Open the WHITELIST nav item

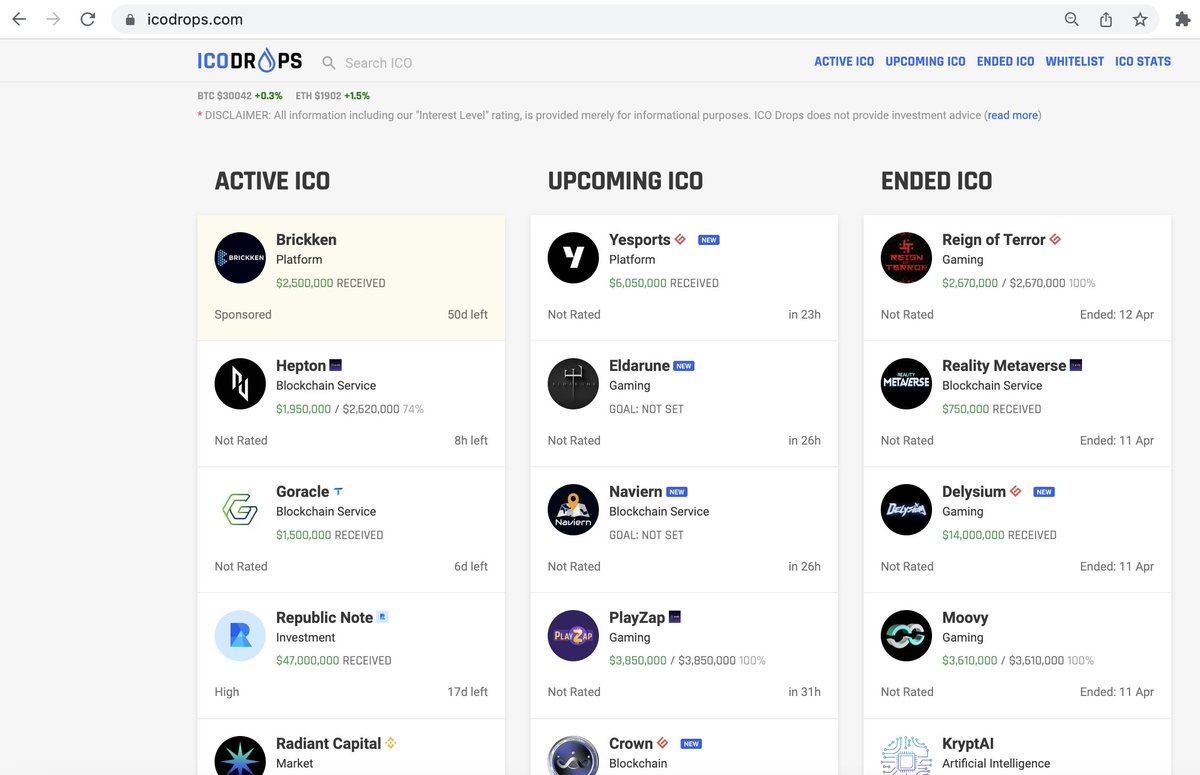[x=1075, y=62]
